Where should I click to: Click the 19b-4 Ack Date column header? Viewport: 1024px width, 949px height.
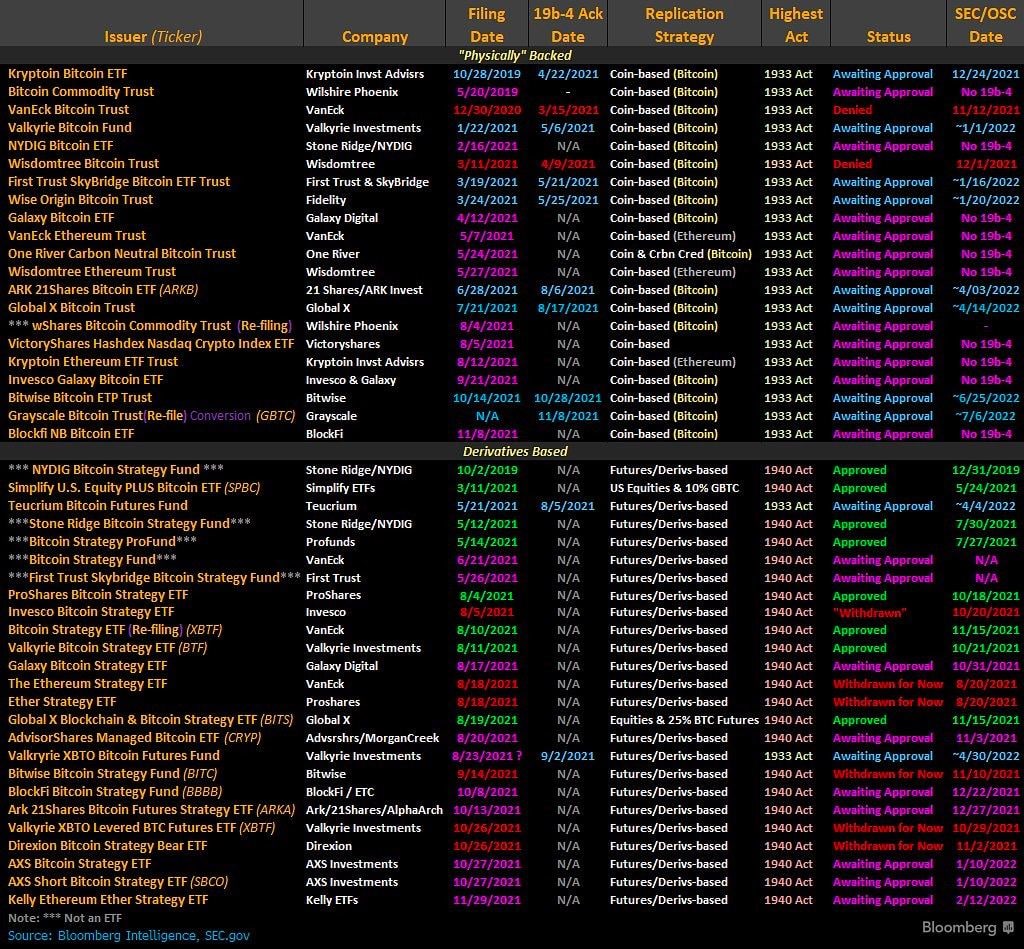568,25
